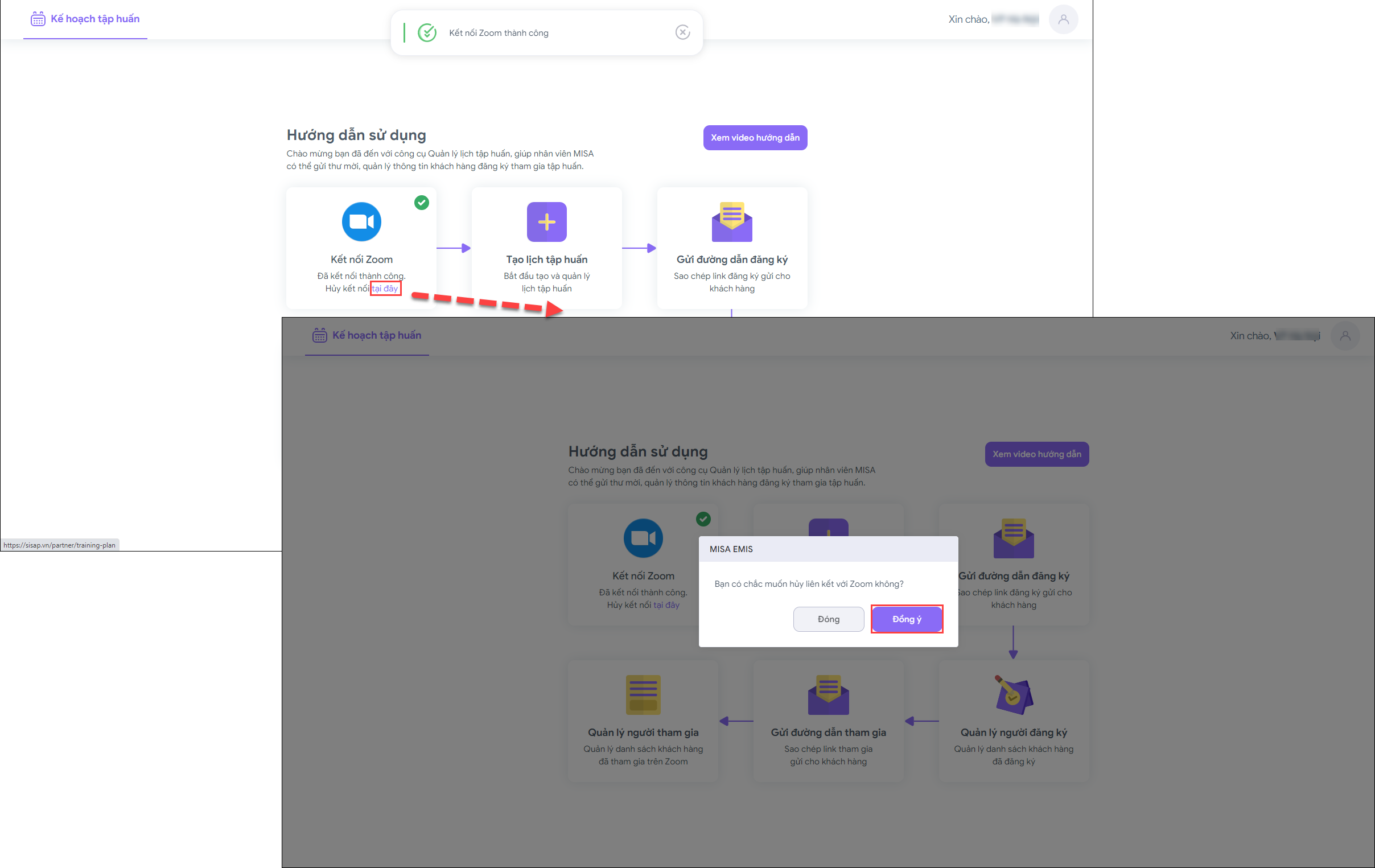
Task: Click the Gửi đường dẫn tham gia envelope icon
Action: [828, 694]
